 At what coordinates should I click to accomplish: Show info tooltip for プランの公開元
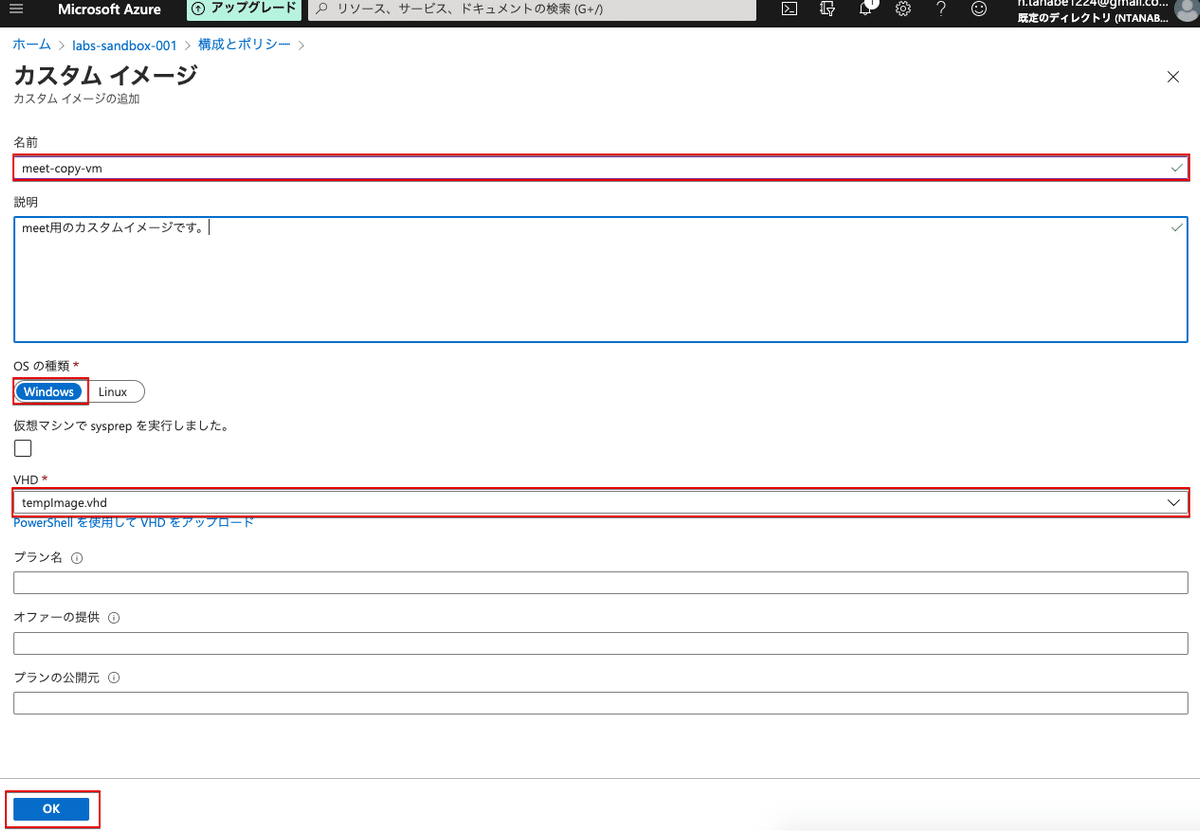113,678
